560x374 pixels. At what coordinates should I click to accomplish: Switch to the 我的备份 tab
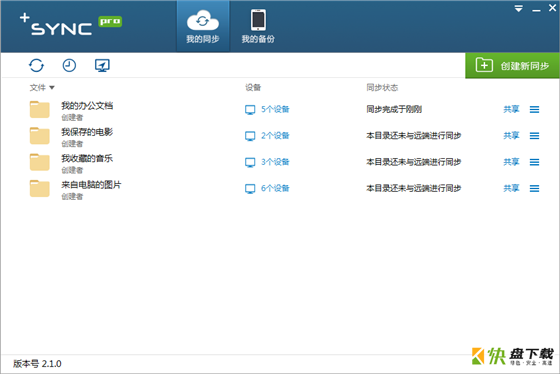coord(258,26)
